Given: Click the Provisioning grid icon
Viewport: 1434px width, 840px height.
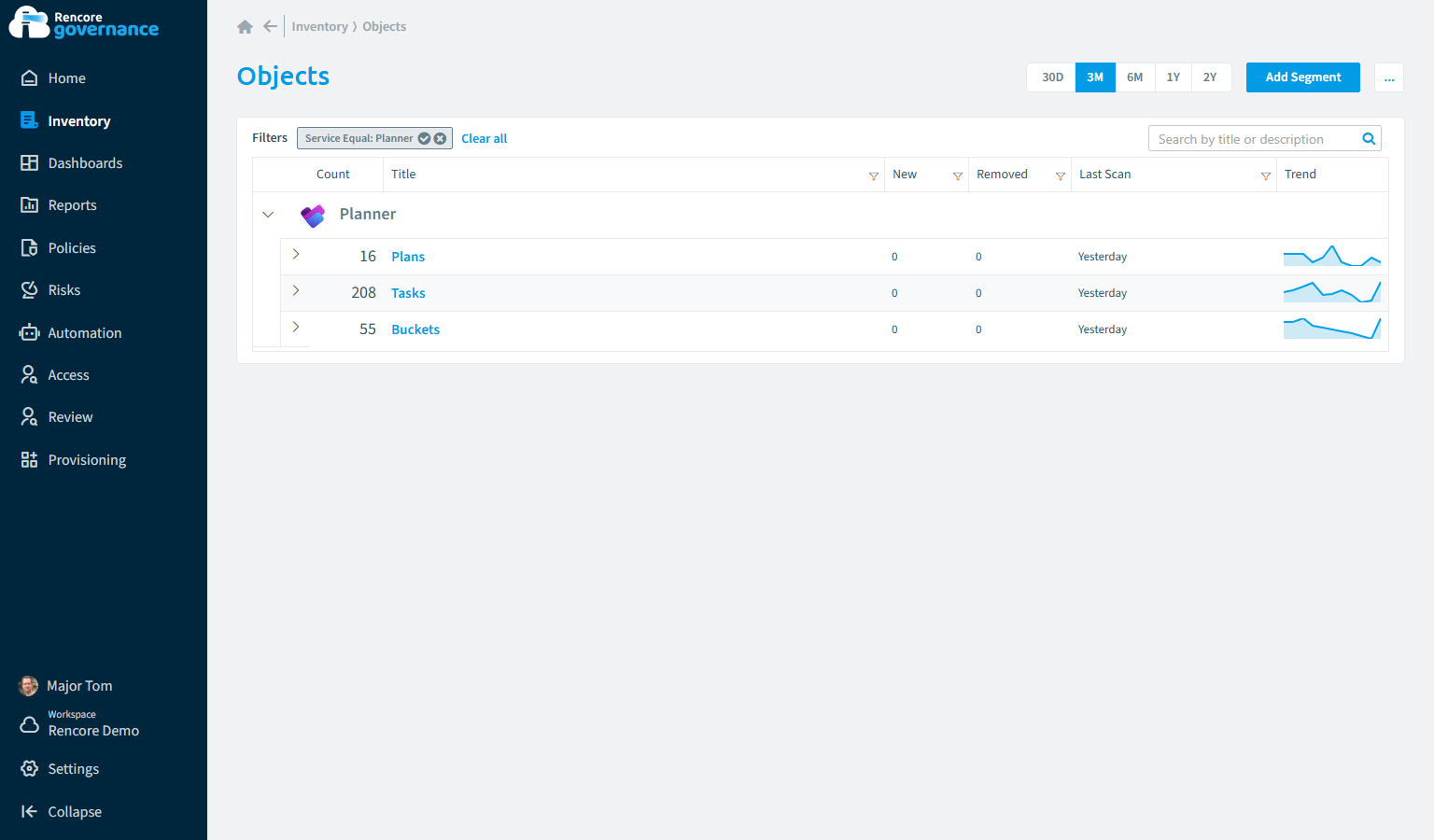Looking at the screenshot, I should pyautogui.click(x=29, y=460).
